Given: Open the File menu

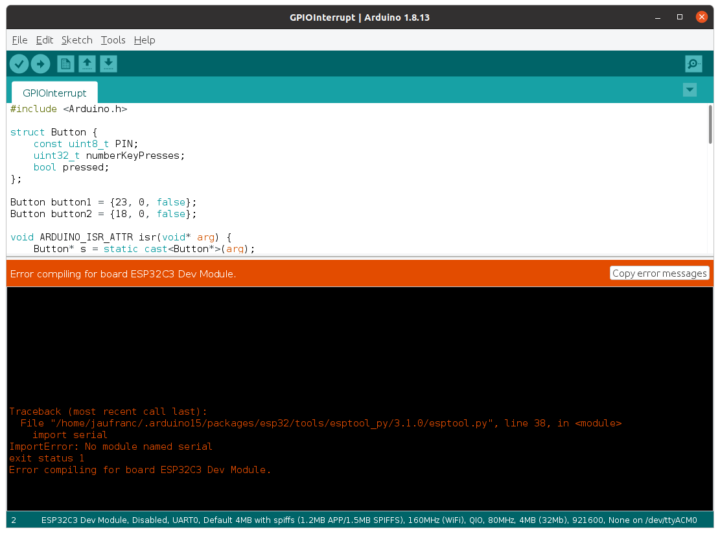Looking at the screenshot, I should coord(19,40).
